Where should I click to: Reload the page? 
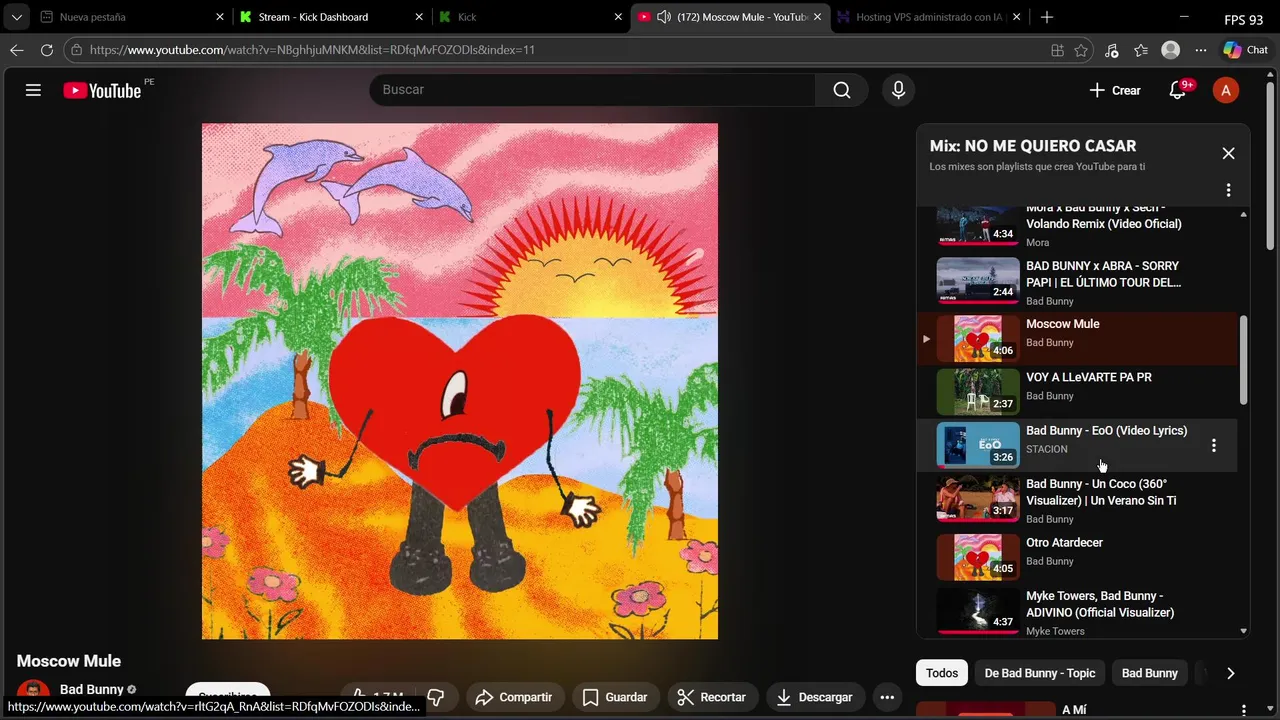47,50
